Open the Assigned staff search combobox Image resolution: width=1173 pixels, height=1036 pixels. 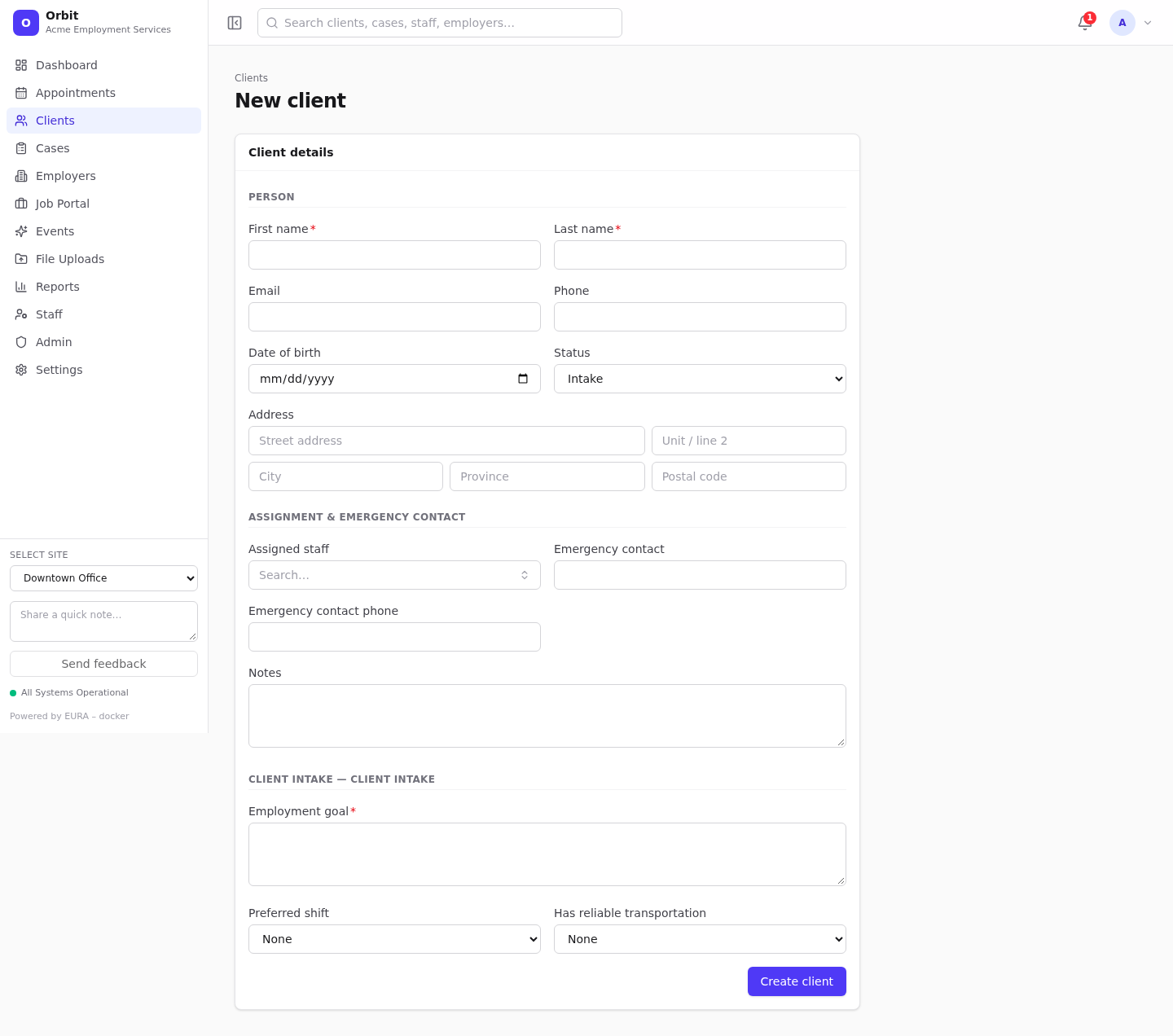coord(394,575)
